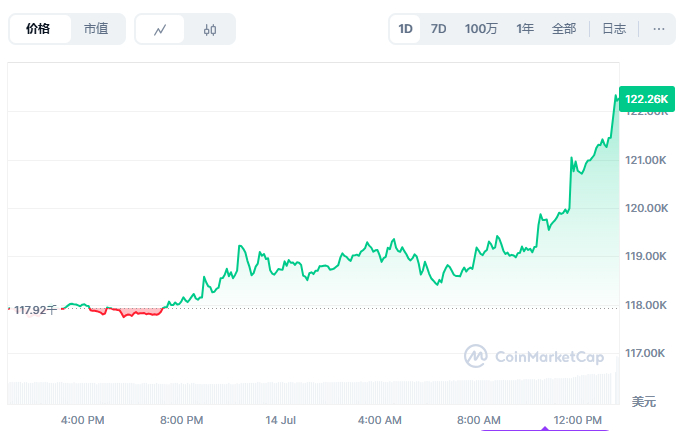Select the 1D time range
Viewport: 683px width, 431px height.
406,29
